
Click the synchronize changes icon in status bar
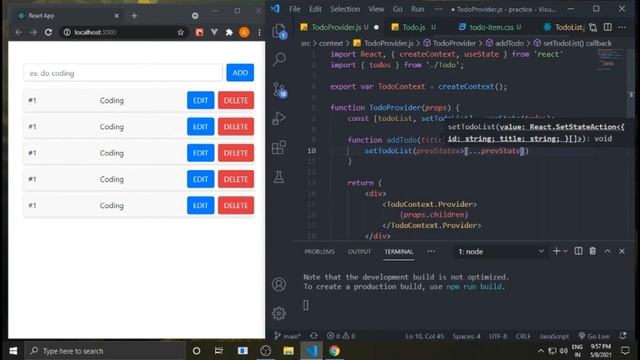click(x=313, y=336)
